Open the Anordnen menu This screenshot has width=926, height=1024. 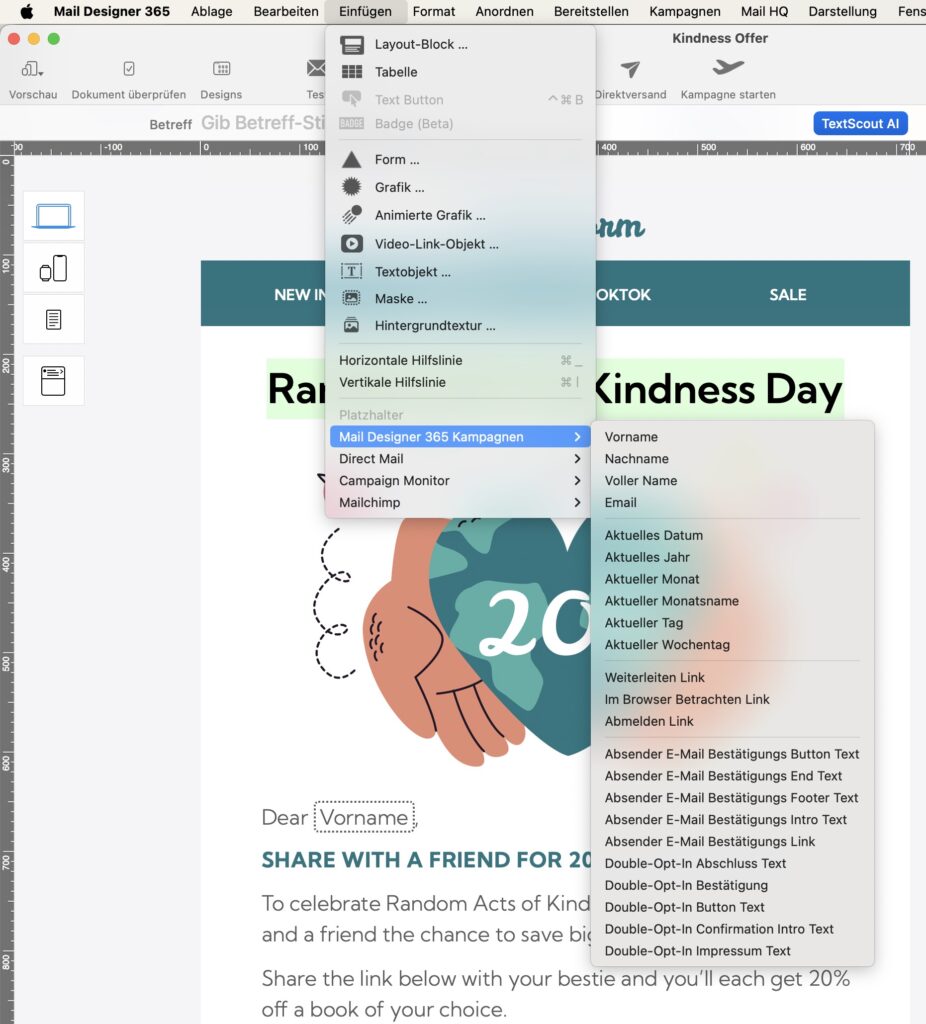[504, 11]
